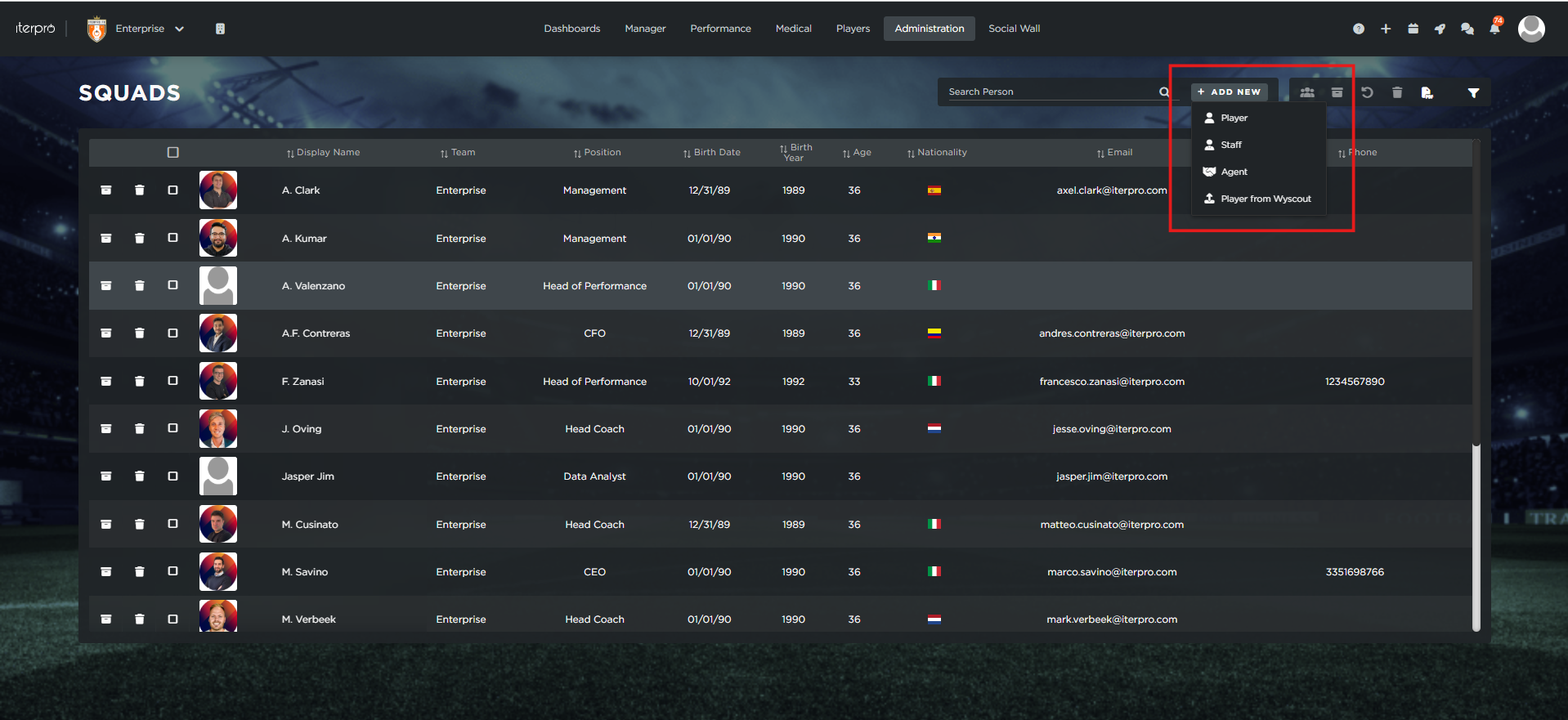Open the calendar icon in header
The width and height of the screenshot is (1568, 720).
(x=1413, y=29)
